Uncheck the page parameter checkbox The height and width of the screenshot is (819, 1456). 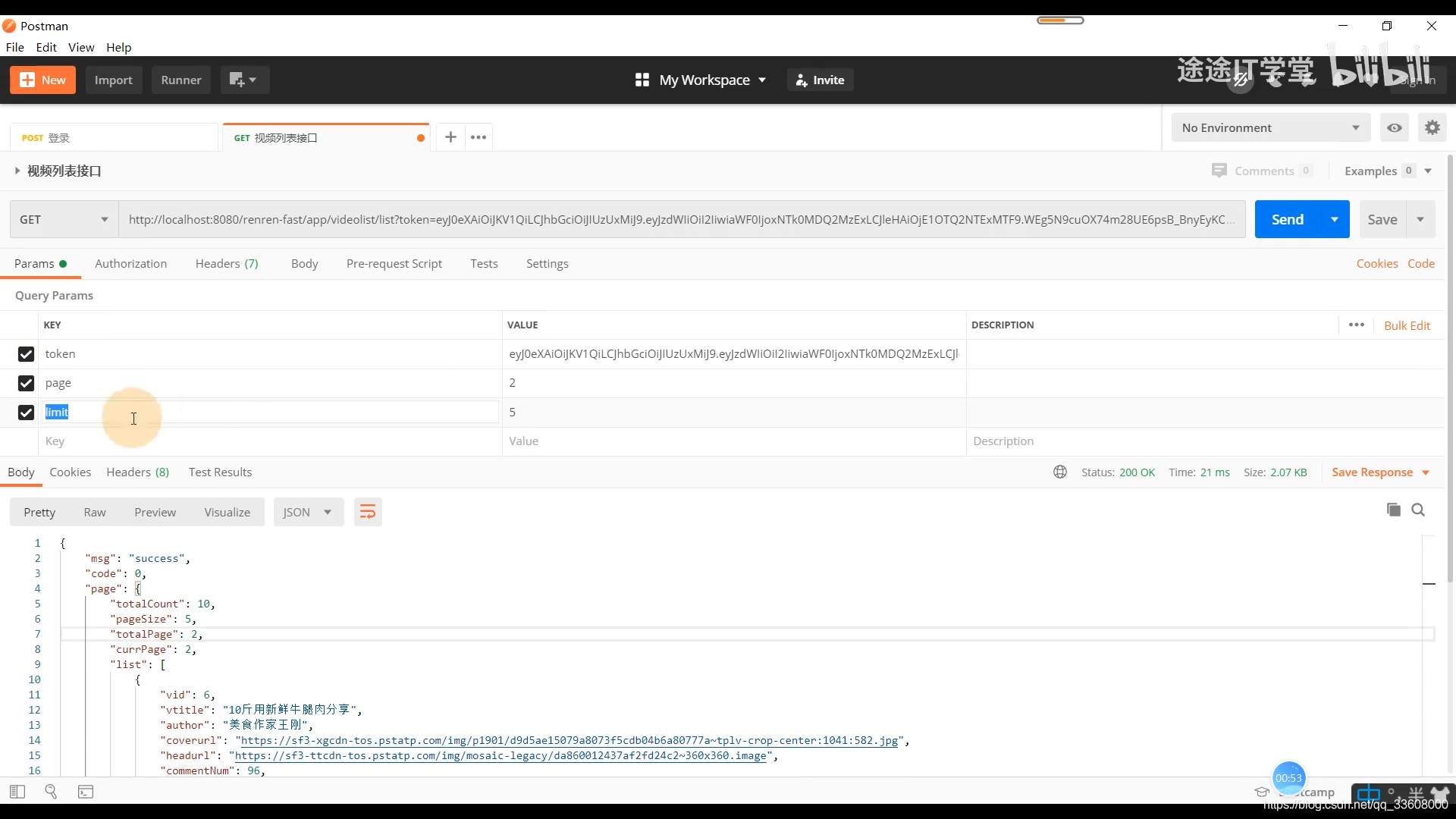pos(26,383)
